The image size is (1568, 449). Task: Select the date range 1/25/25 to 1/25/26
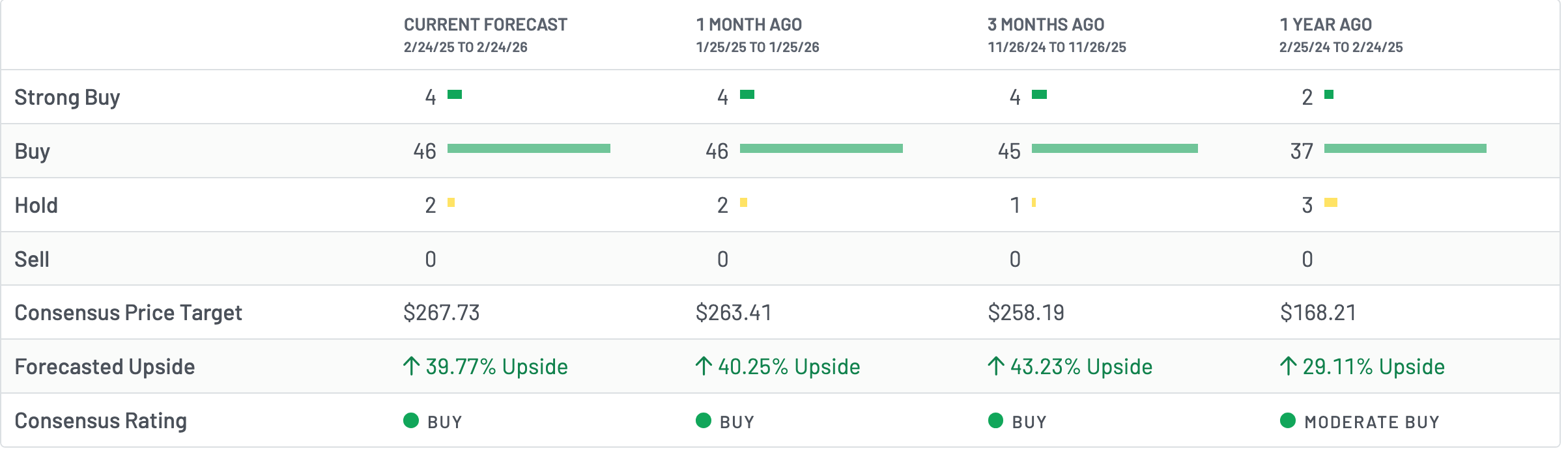(758, 48)
